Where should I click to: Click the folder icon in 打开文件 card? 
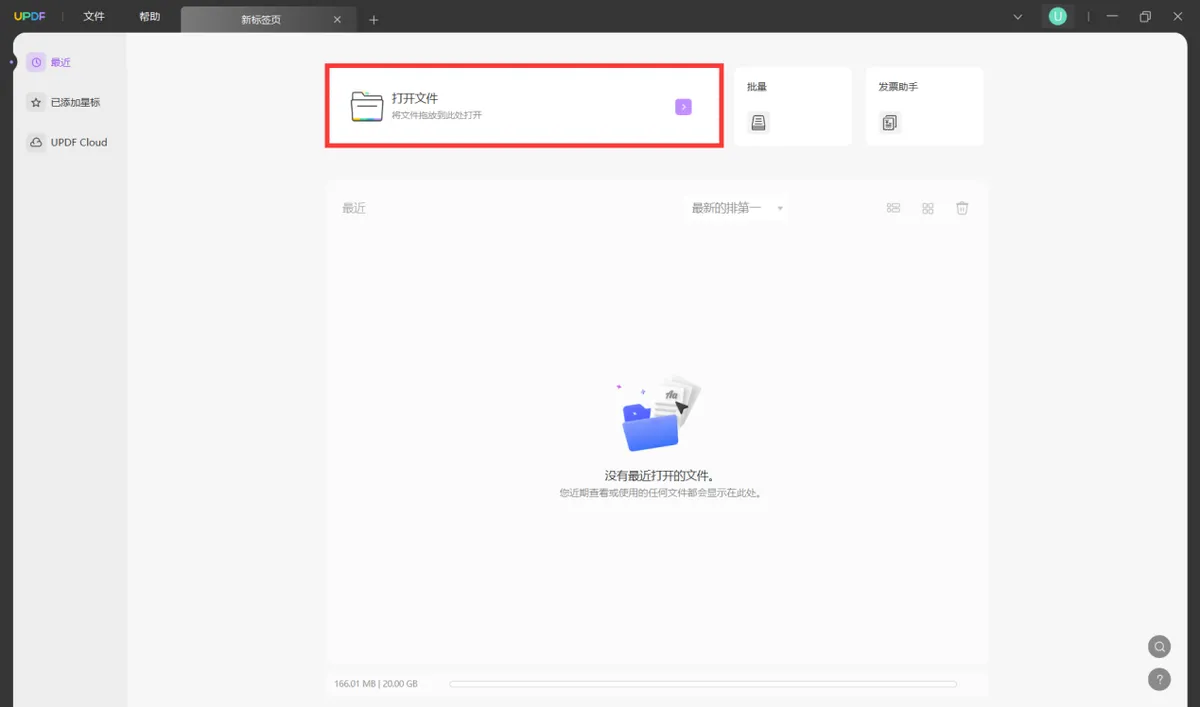pyautogui.click(x=367, y=106)
